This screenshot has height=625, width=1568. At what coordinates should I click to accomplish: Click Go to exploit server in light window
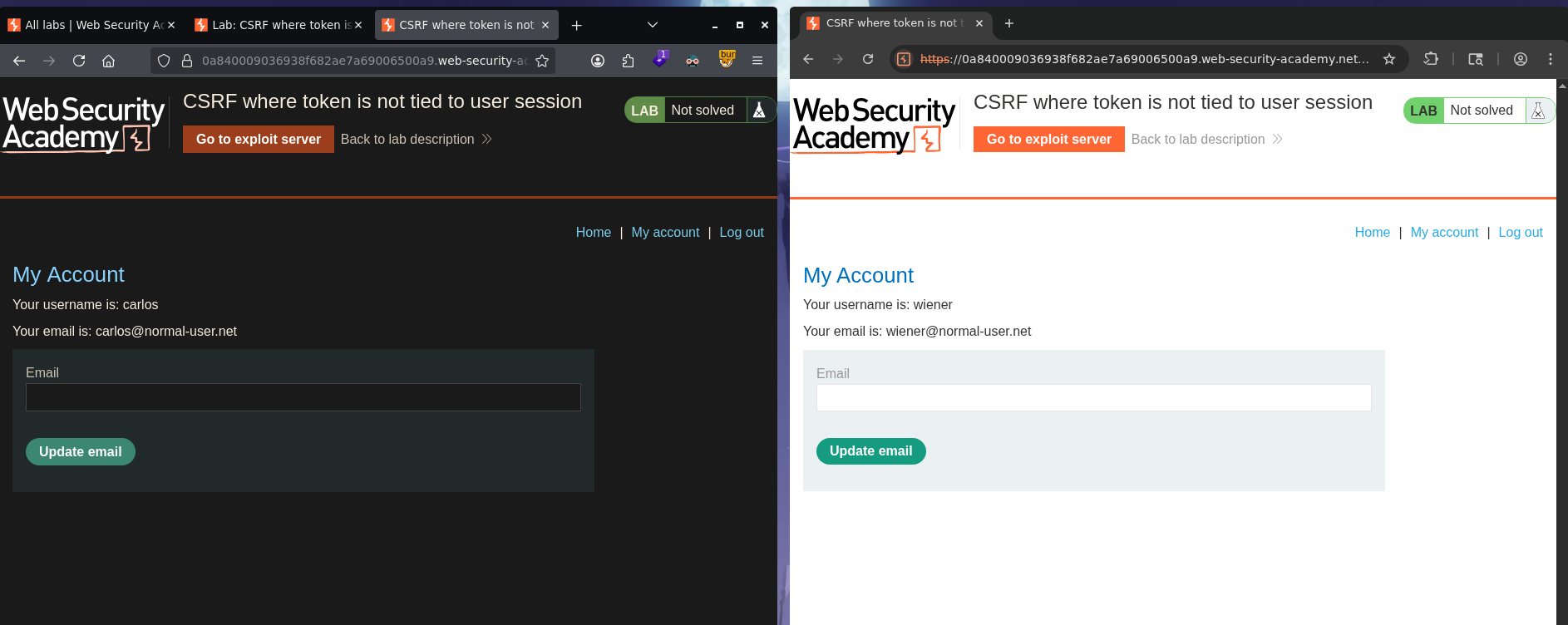(x=1049, y=140)
